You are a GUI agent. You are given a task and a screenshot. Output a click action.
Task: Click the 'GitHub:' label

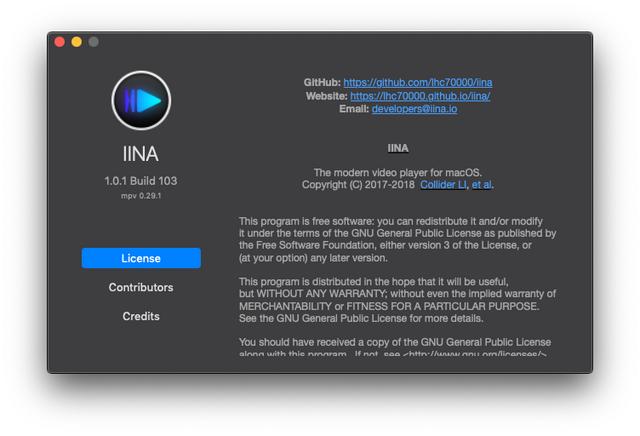tap(322, 82)
